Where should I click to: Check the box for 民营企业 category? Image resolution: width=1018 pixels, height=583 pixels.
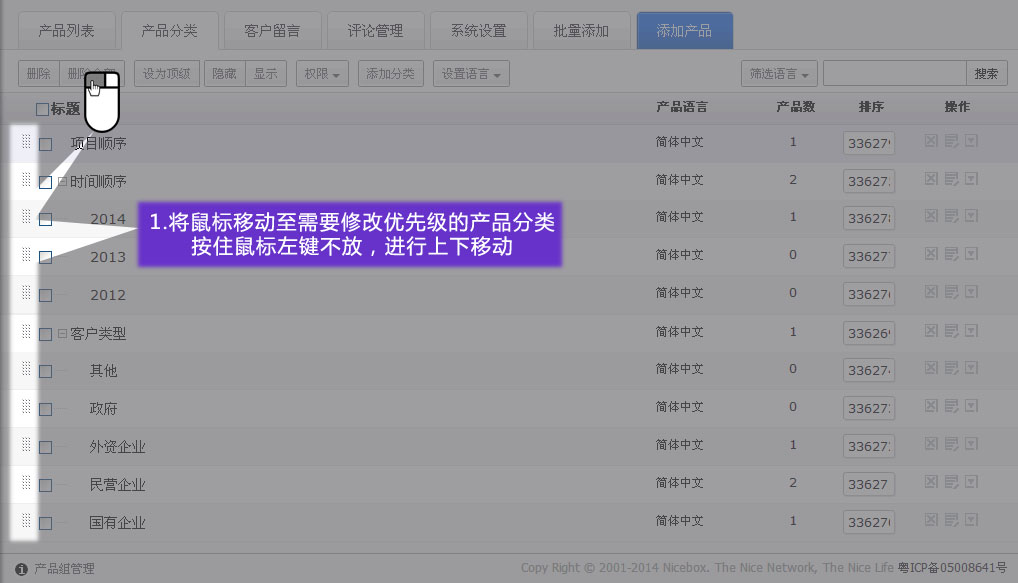[x=45, y=485]
